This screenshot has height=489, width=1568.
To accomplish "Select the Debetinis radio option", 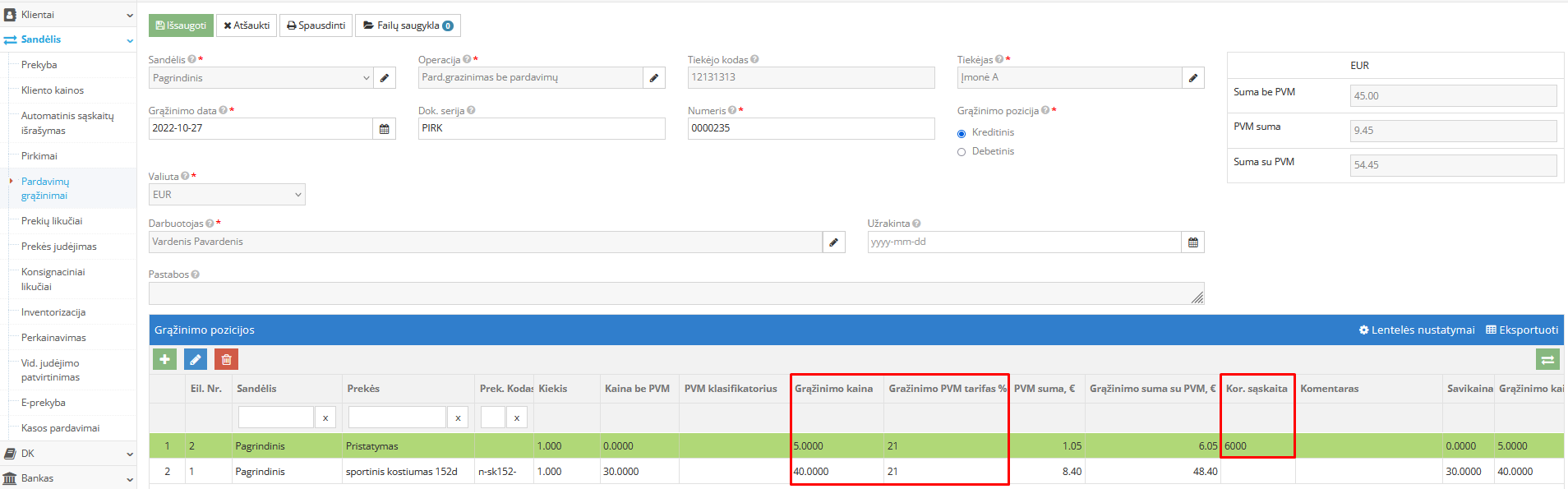I will [x=962, y=152].
